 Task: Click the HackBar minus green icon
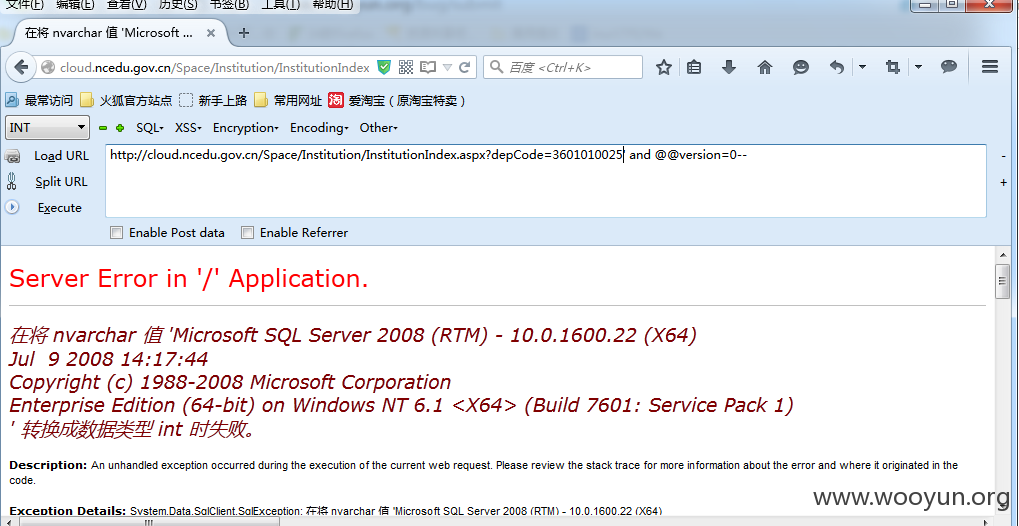point(103,128)
